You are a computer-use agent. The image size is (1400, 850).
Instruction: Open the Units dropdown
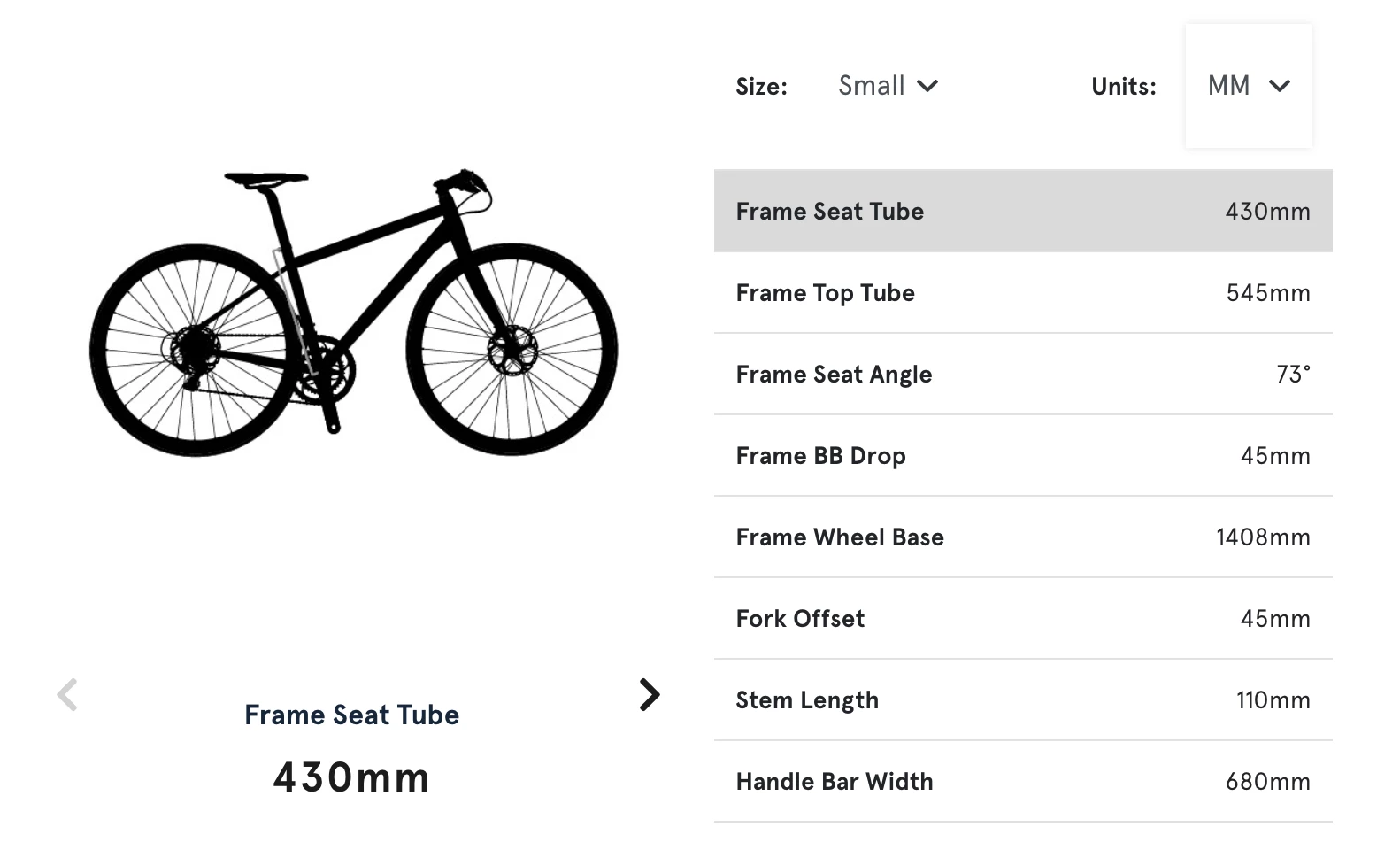(x=1248, y=85)
